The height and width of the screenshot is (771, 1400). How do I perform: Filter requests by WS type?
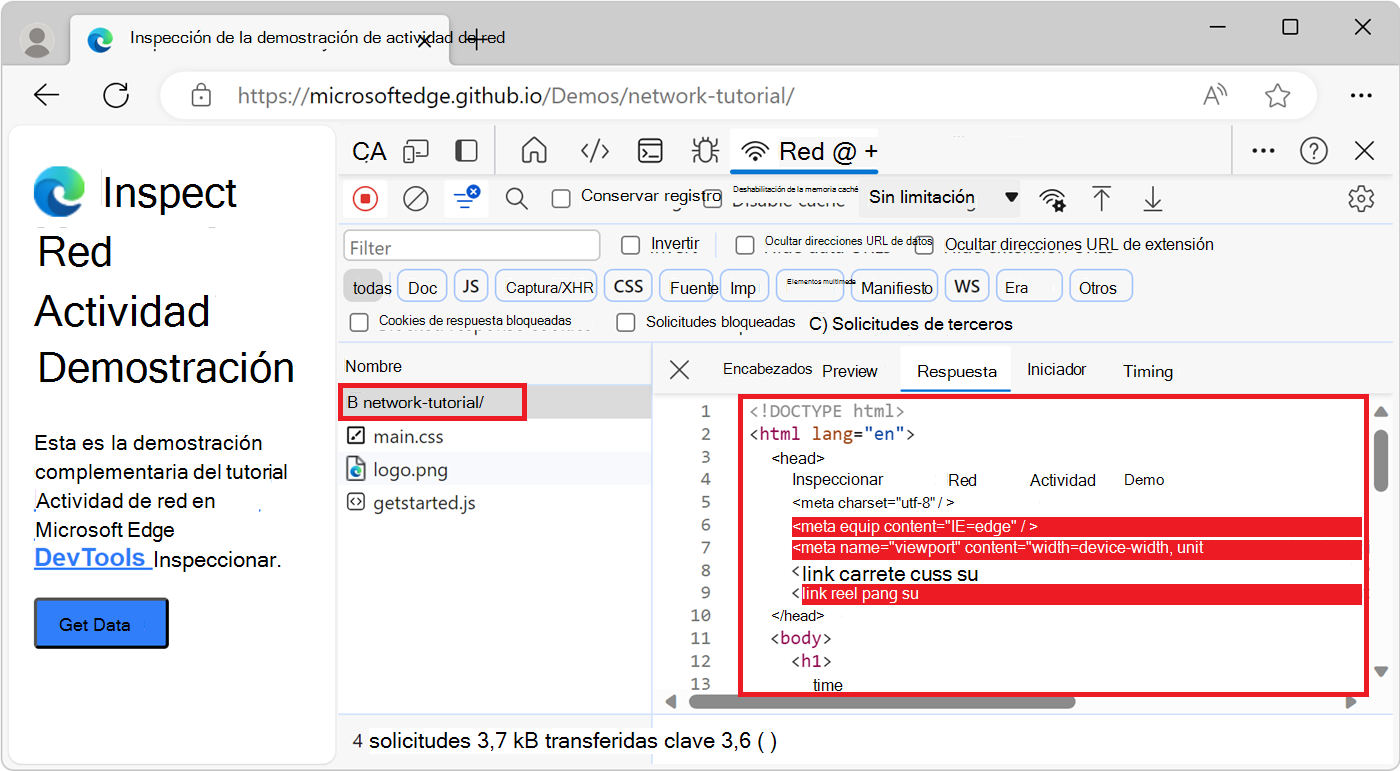pos(967,286)
